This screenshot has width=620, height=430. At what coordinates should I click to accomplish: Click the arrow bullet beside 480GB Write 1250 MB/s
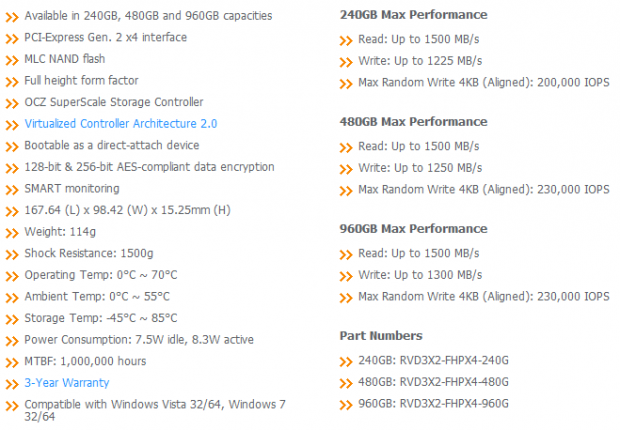pyautogui.click(x=346, y=169)
